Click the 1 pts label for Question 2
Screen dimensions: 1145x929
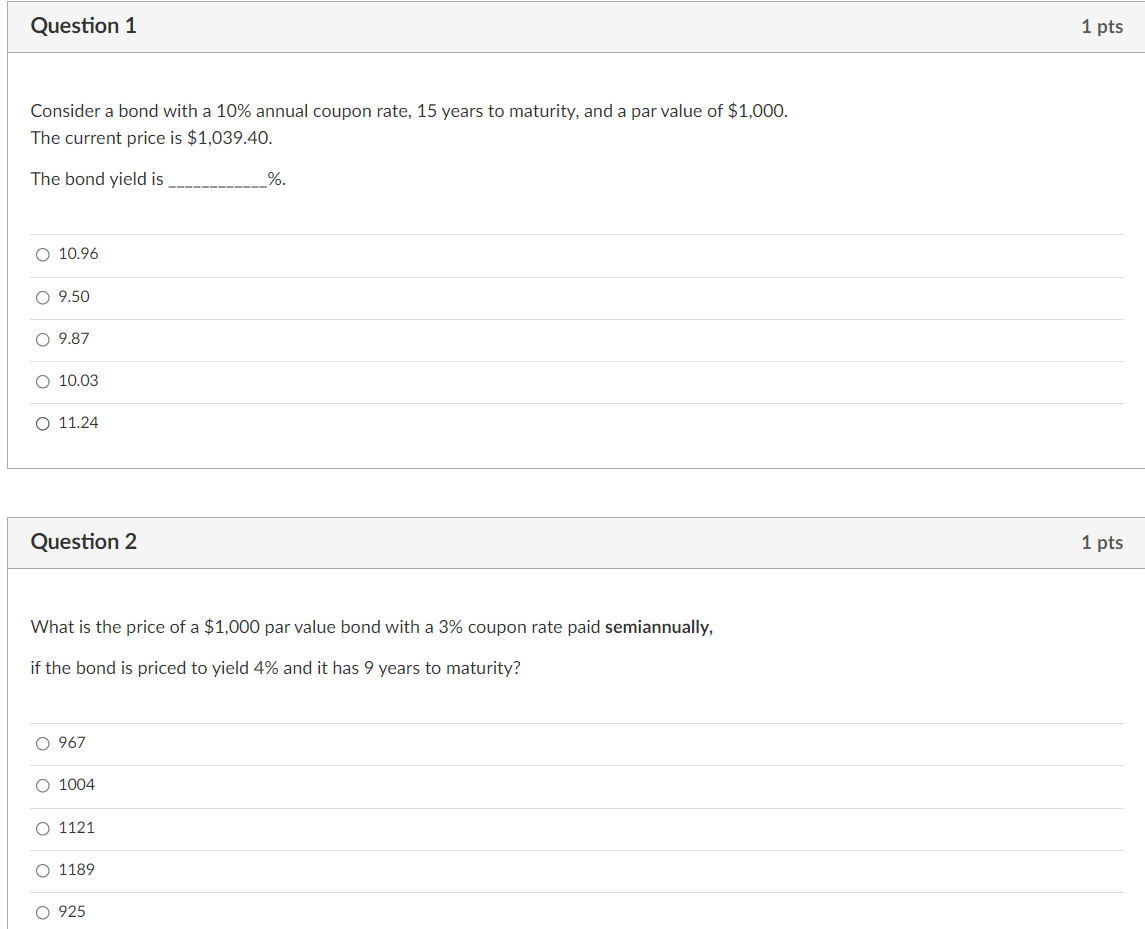1102,542
